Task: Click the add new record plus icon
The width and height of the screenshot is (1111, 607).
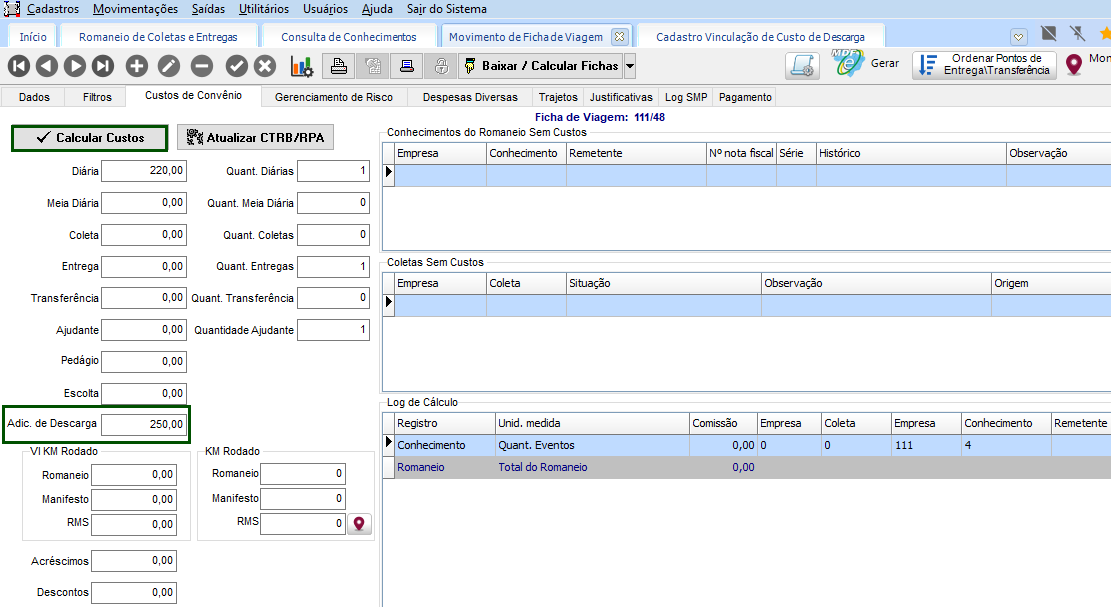Action: [137, 66]
